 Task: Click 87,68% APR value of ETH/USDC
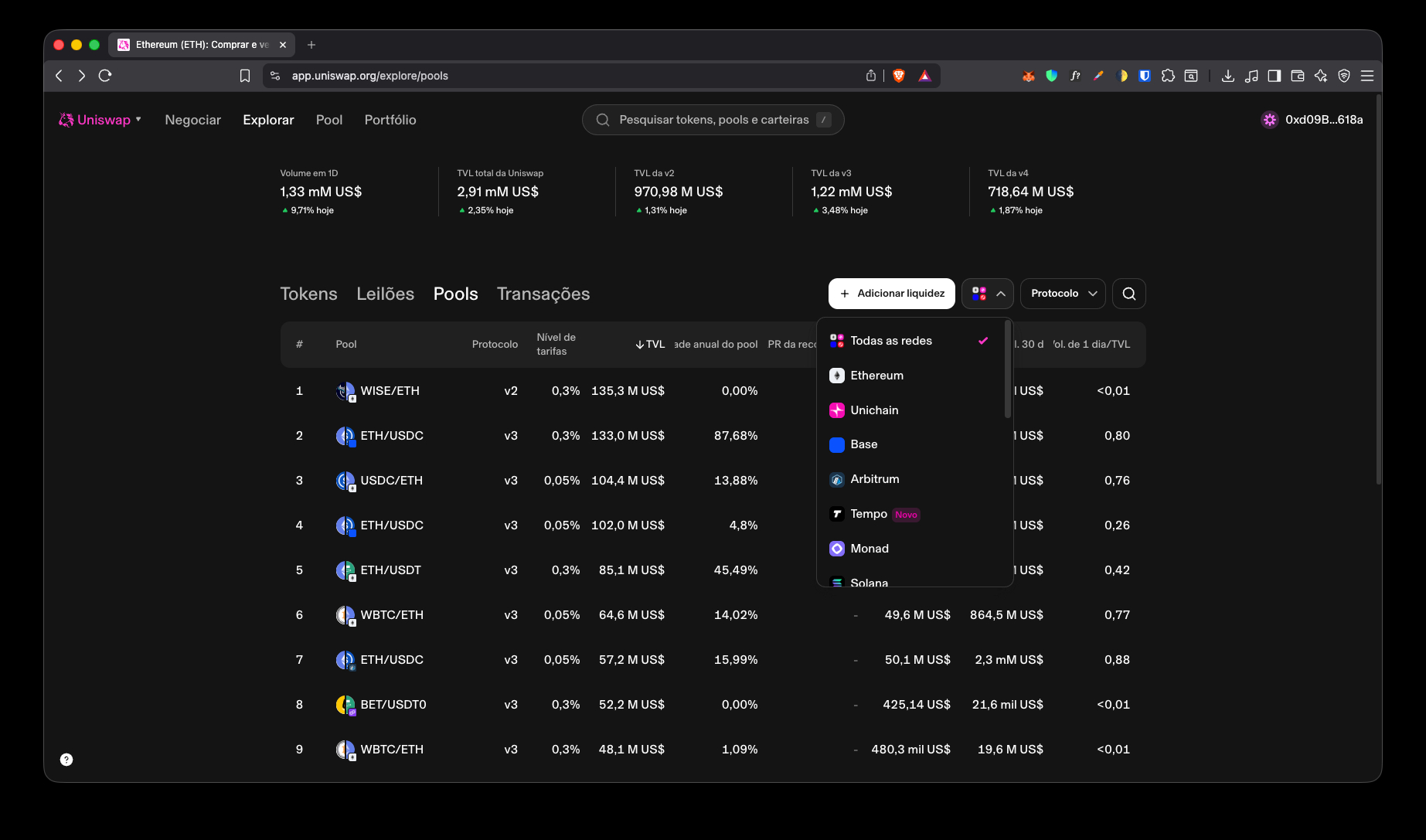(x=736, y=436)
